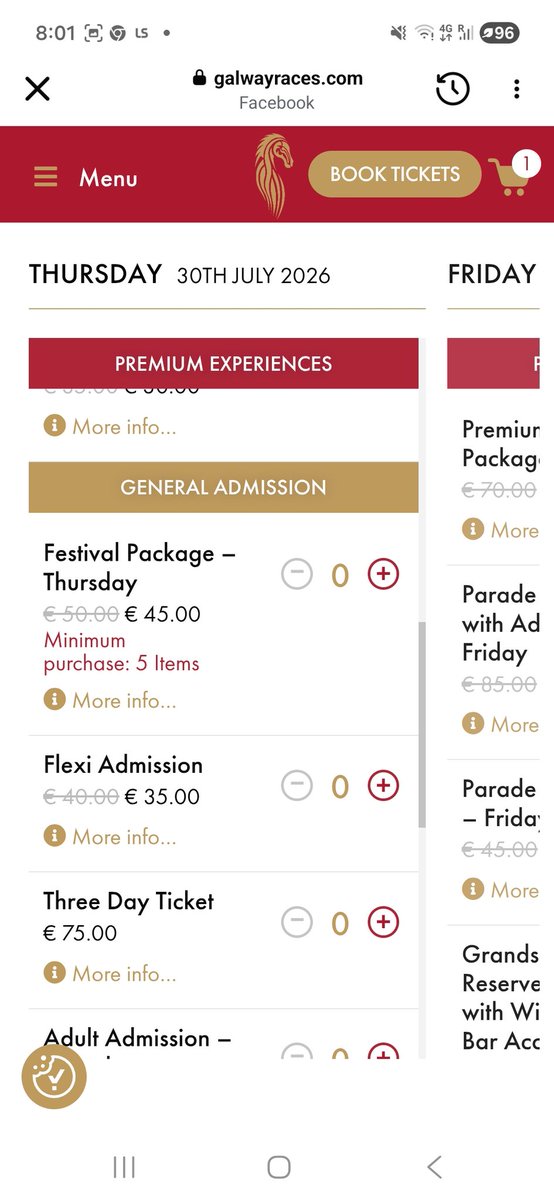
Task: Expand More info for Flexi Admission
Action: (110, 837)
